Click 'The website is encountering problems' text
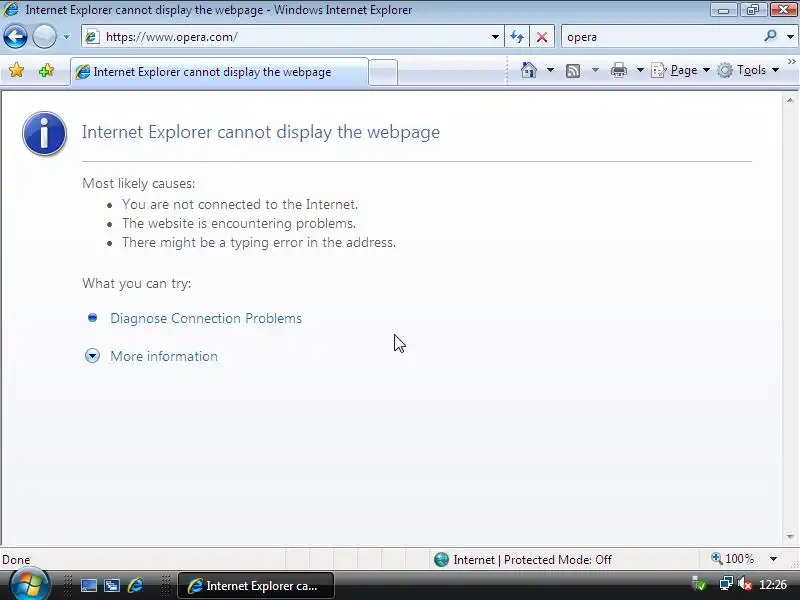The height and width of the screenshot is (600, 800). [239, 223]
